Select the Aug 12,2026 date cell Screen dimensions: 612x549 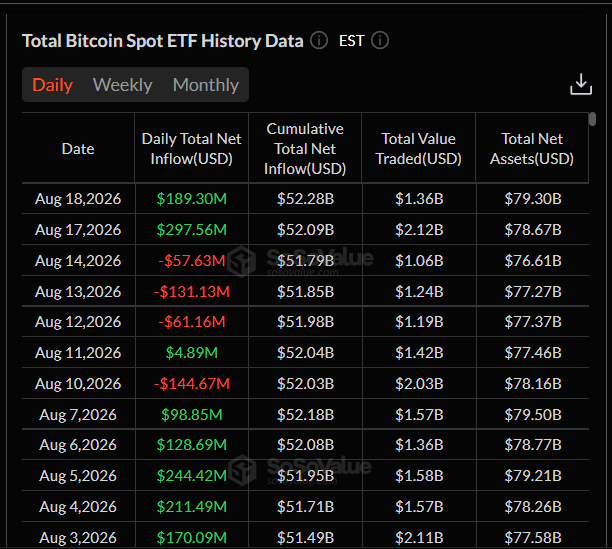tap(78, 322)
